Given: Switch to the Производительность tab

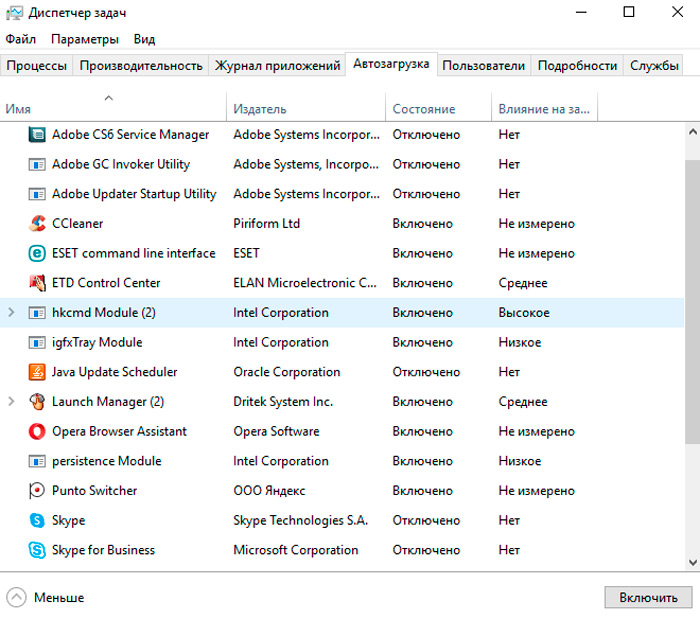Looking at the screenshot, I should pyautogui.click(x=141, y=66).
